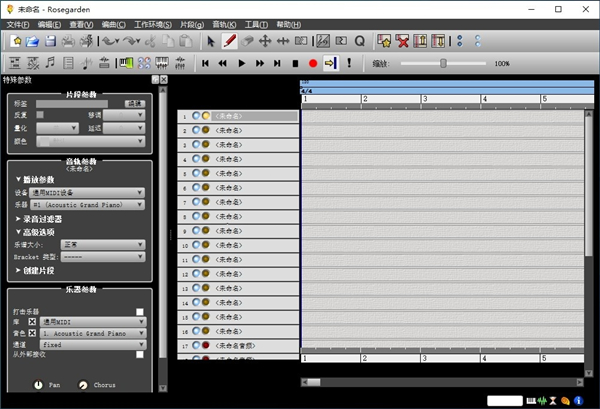The width and height of the screenshot is (600, 409).
Task: Open the Acoustic Grand Piano 音色 dropdown
Action: pos(92,333)
